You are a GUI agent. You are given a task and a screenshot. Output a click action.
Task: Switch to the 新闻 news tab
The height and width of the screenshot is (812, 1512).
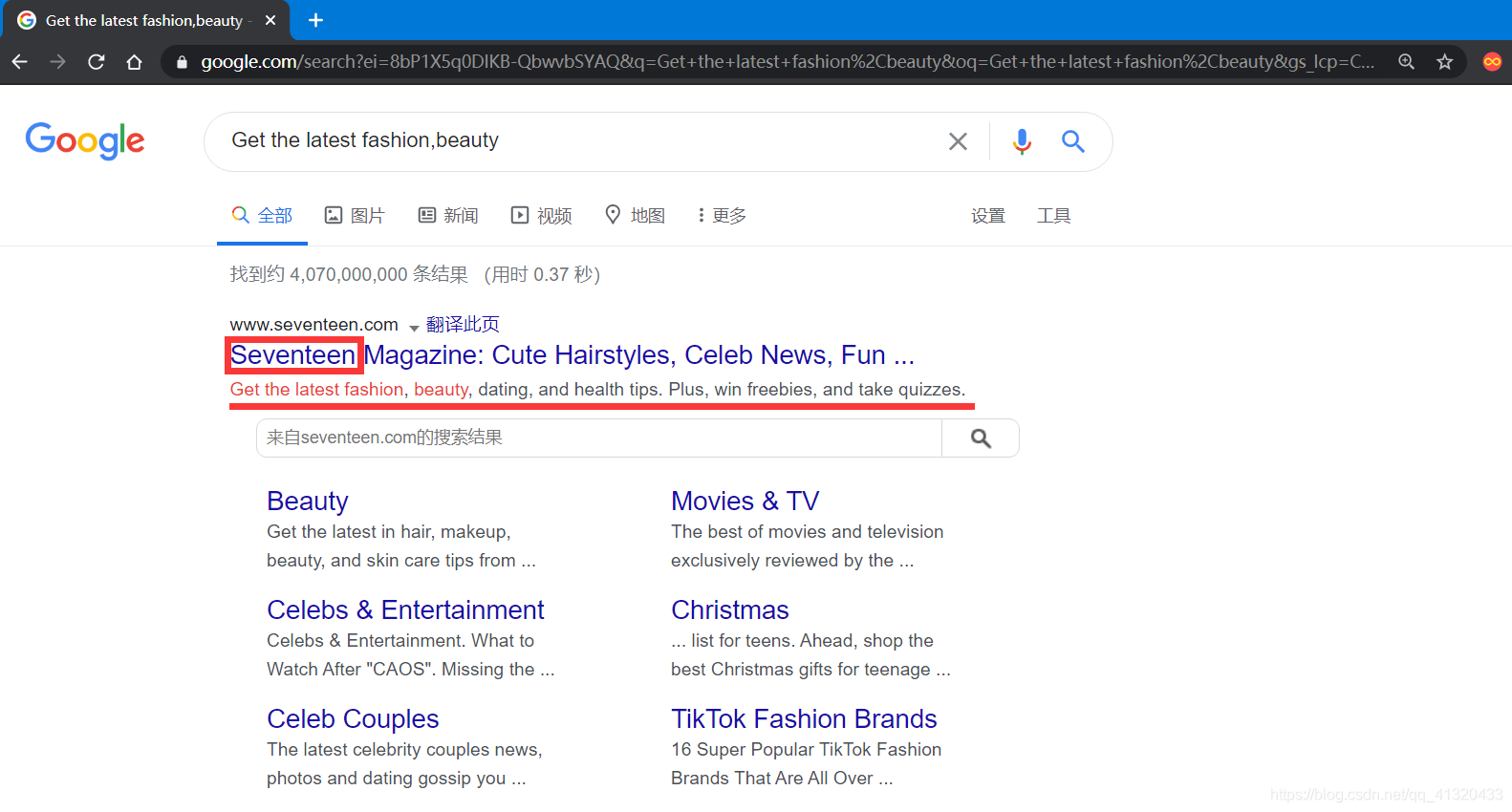click(x=448, y=216)
